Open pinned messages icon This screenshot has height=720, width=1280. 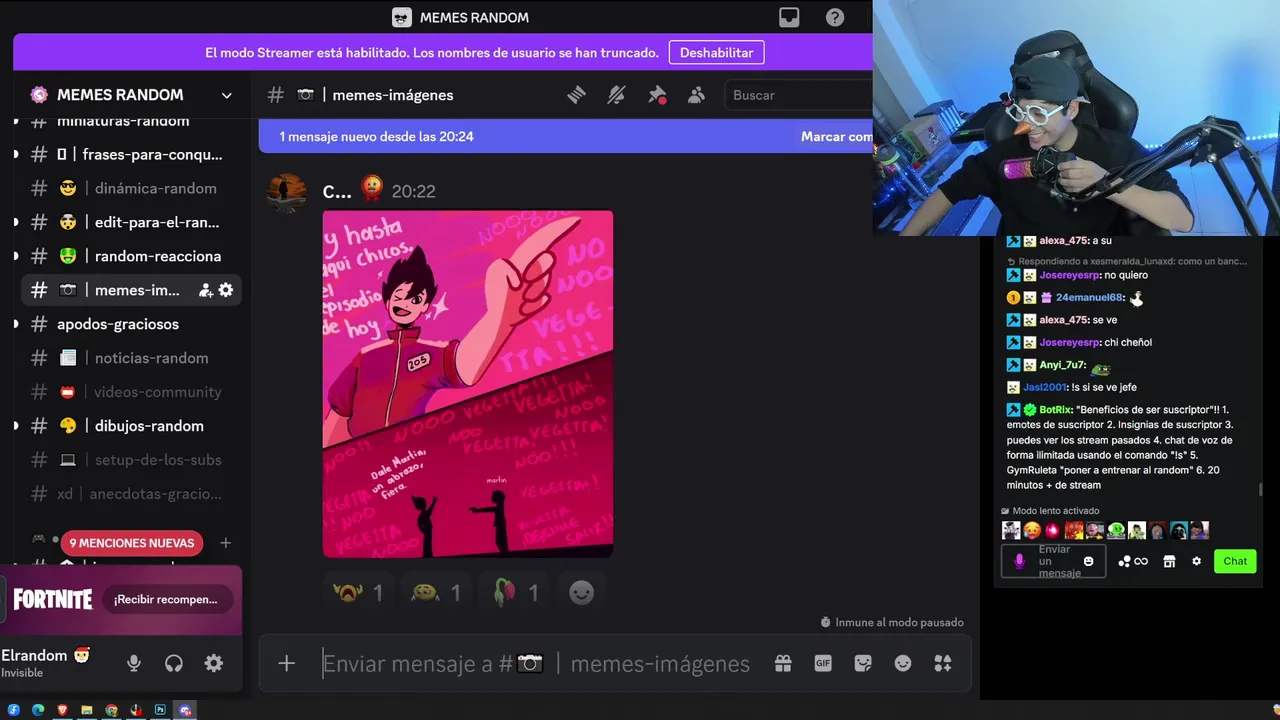point(657,95)
